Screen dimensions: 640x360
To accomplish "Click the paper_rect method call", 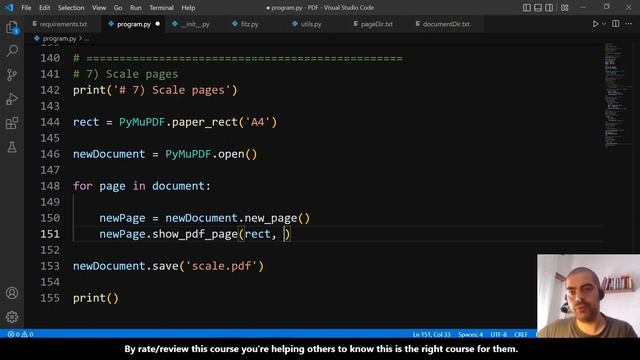I will 204,122.
